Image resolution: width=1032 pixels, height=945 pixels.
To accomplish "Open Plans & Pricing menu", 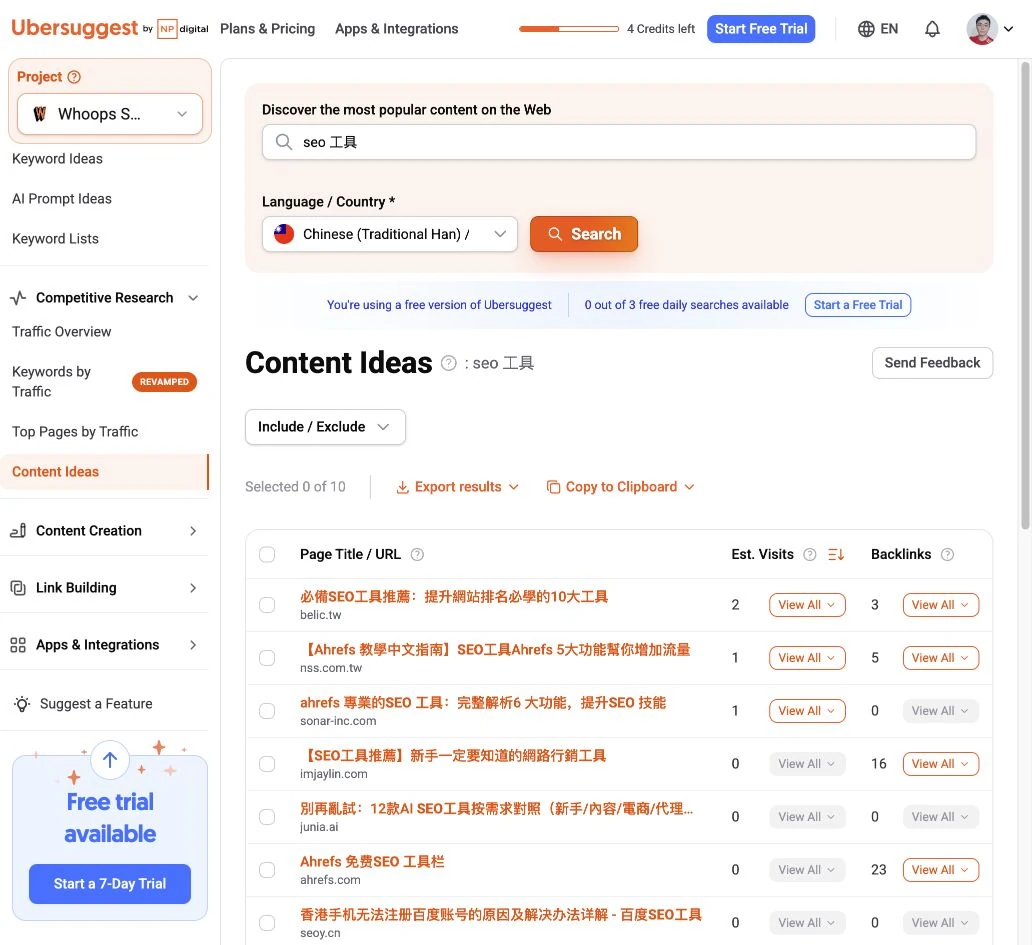I will [267, 29].
